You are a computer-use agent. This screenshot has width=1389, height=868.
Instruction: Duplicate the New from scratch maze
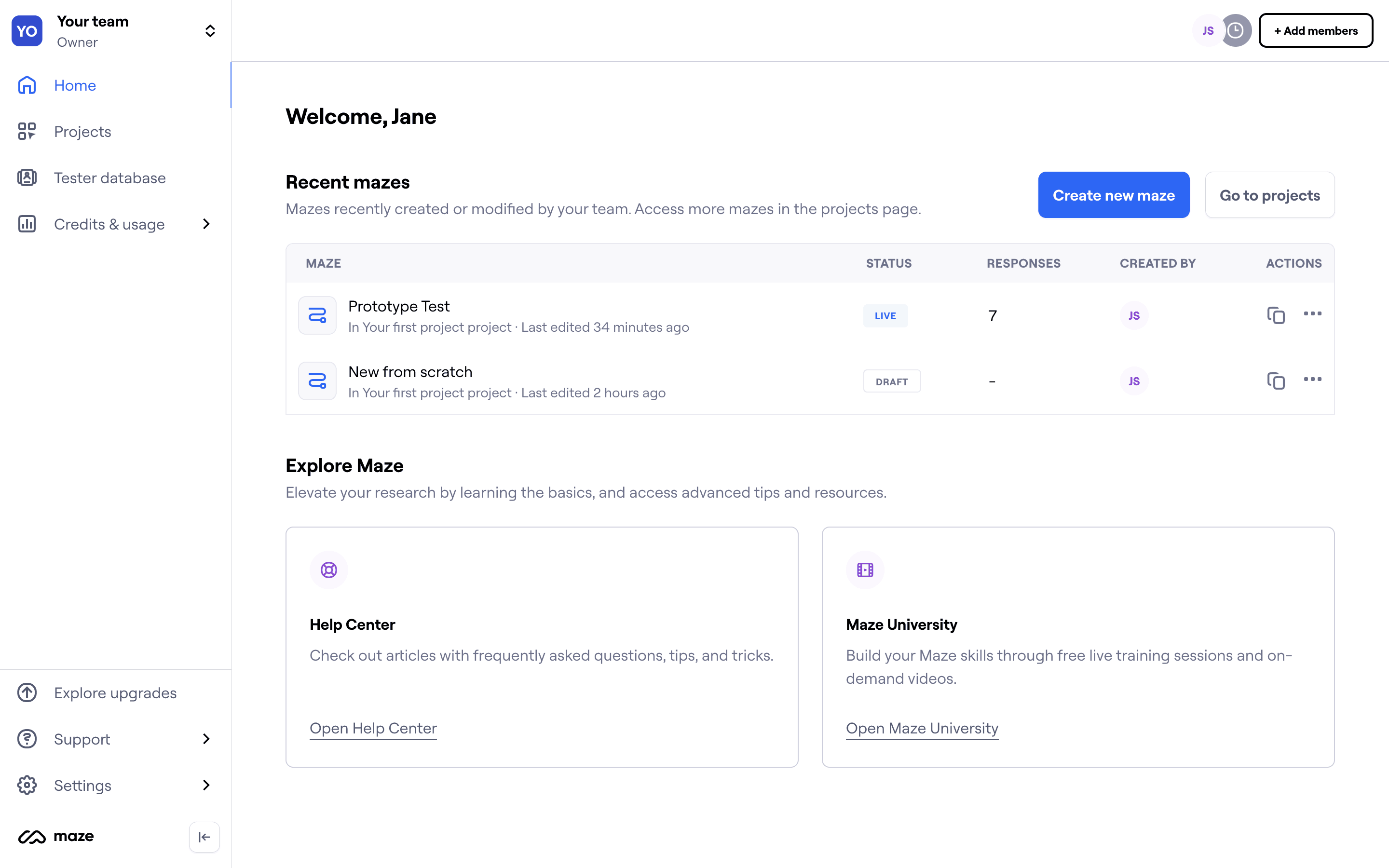(x=1275, y=381)
